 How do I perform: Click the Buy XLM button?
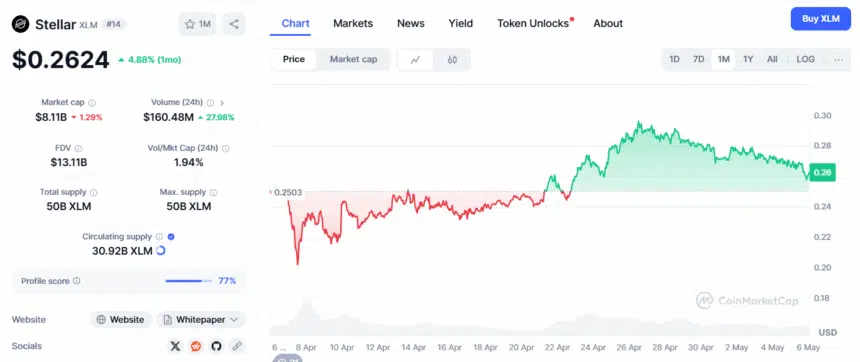(821, 19)
